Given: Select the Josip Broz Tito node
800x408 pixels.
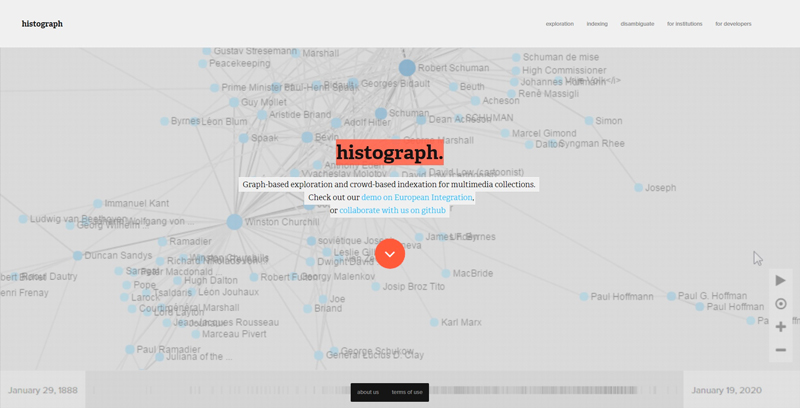Looking at the screenshot, I should tap(376, 287).
